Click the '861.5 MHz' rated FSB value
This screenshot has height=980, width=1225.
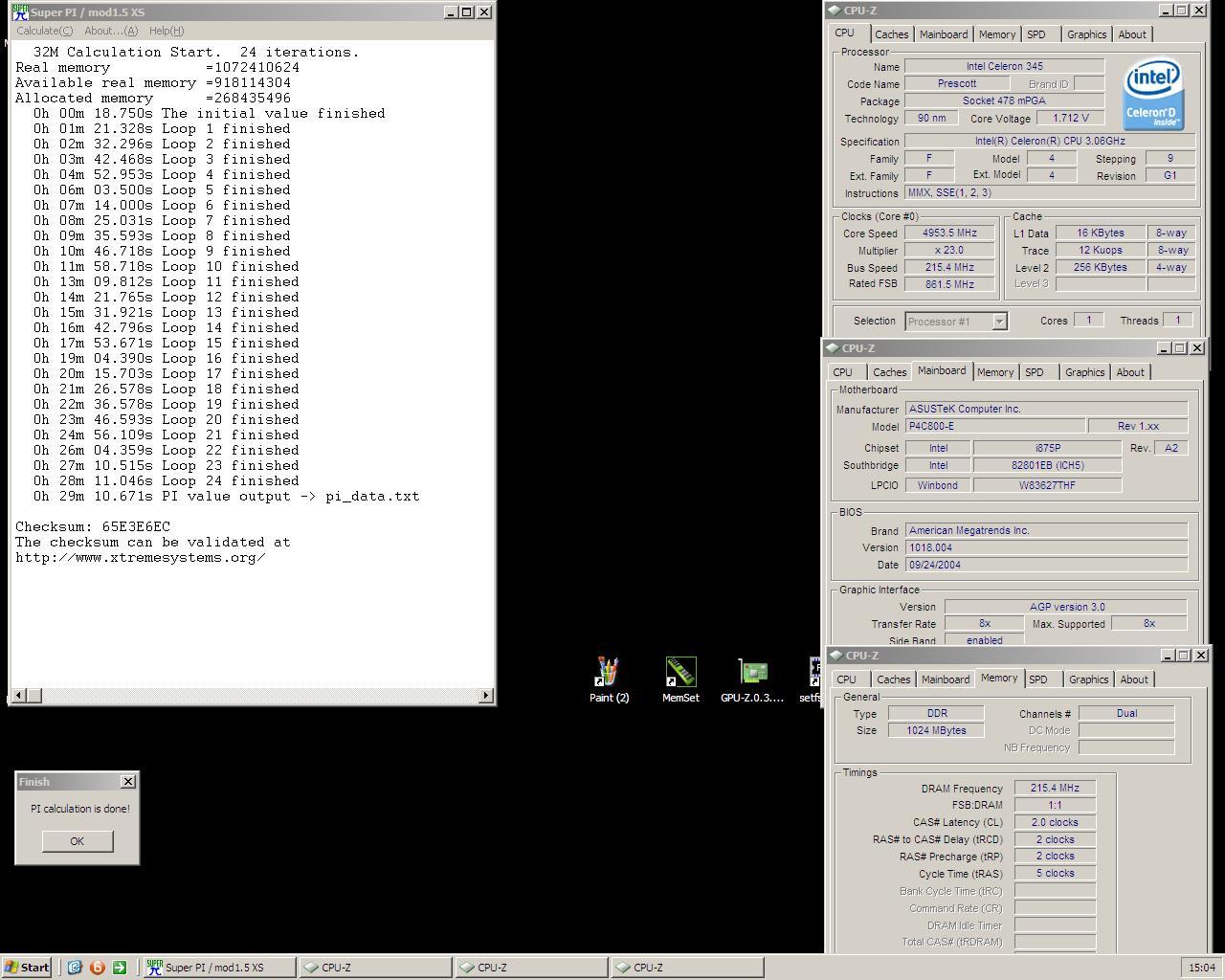pos(949,284)
